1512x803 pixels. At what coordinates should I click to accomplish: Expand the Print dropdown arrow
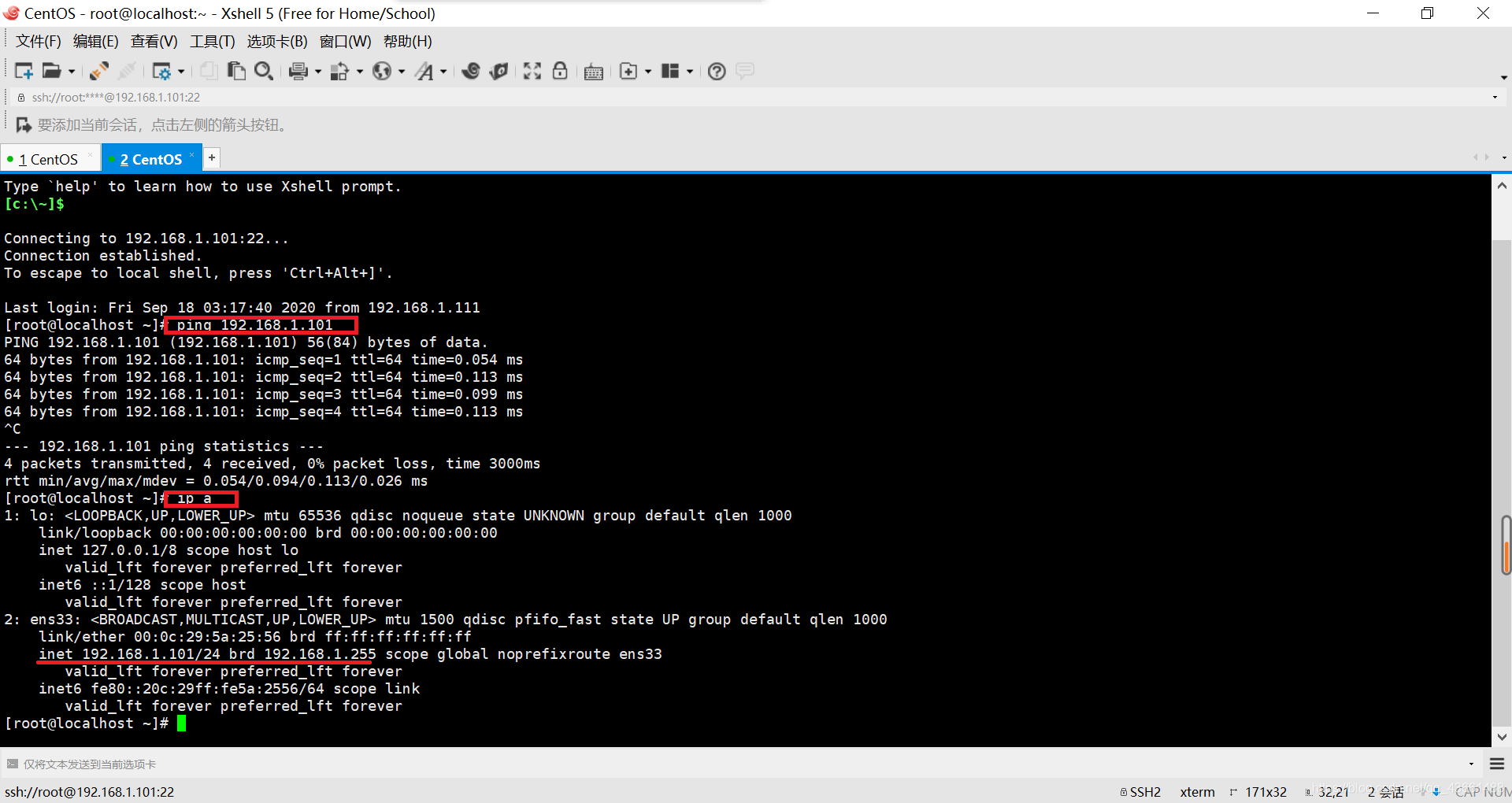tap(318, 72)
